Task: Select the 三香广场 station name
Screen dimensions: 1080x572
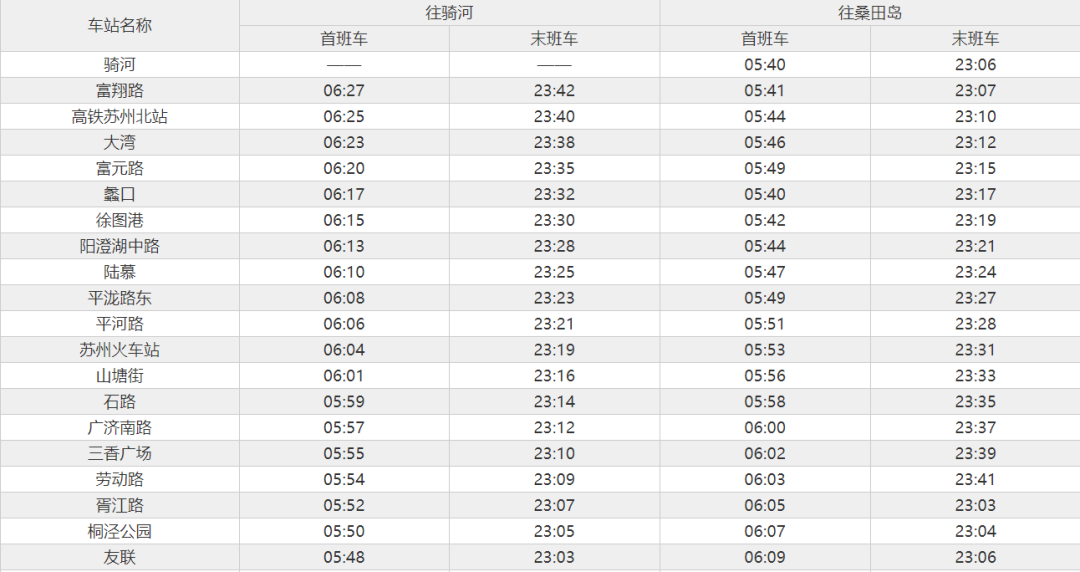Action: (119, 453)
